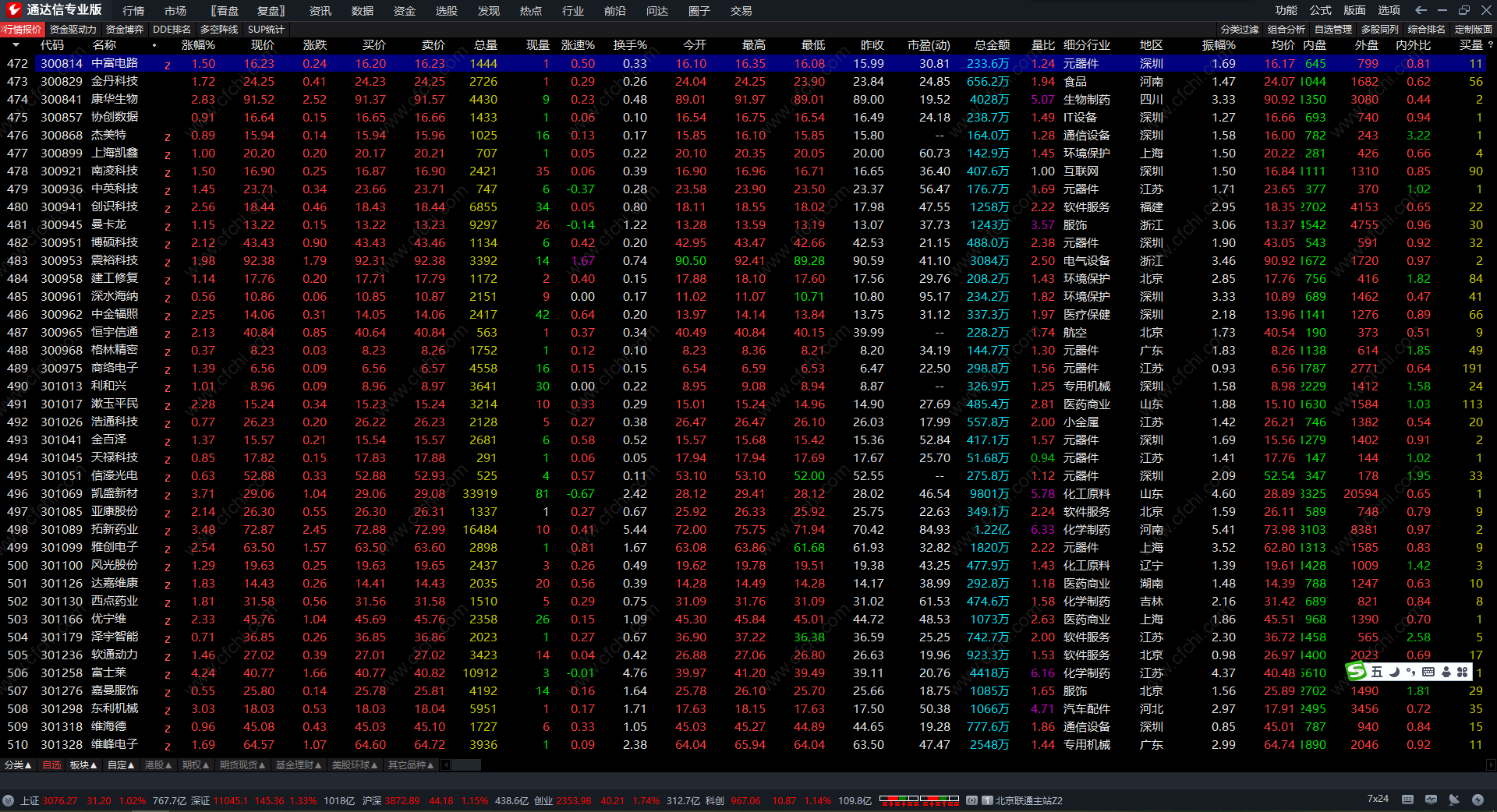
Task: Click the z marker on 300814 中富电路 row
Action: click(x=168, y=65)
